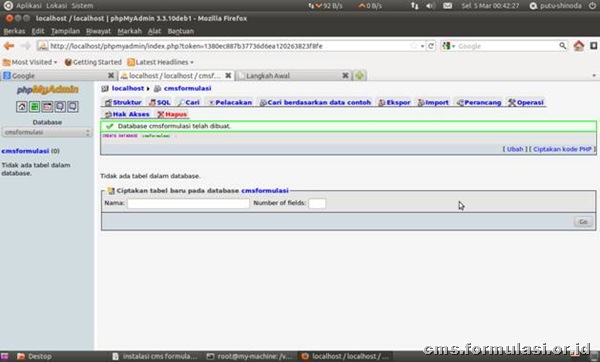Click the Ubah link

point(515,149)
